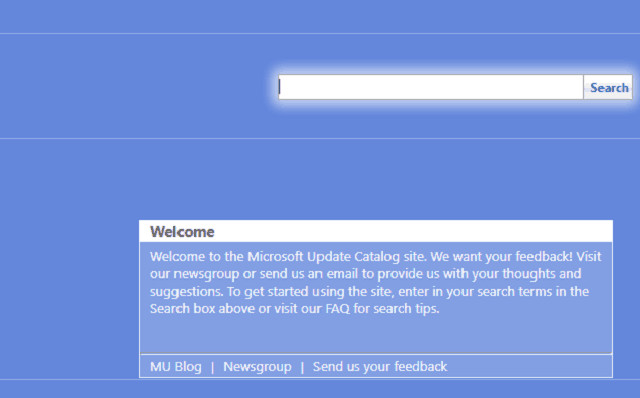Click the Search button

608,87
